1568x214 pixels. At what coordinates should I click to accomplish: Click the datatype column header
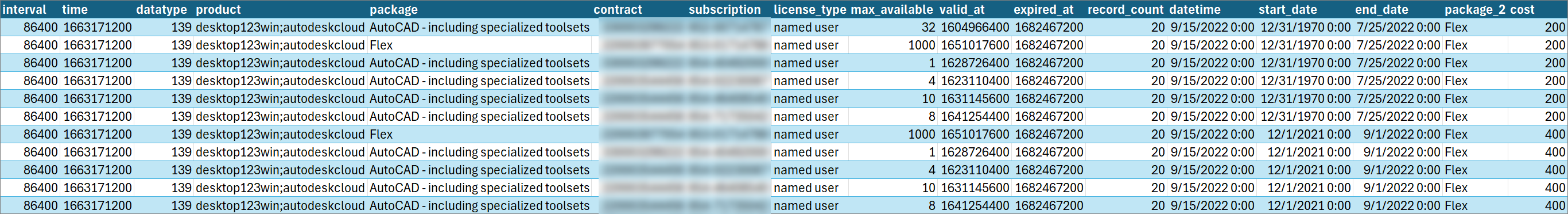(x=162, y=10)
